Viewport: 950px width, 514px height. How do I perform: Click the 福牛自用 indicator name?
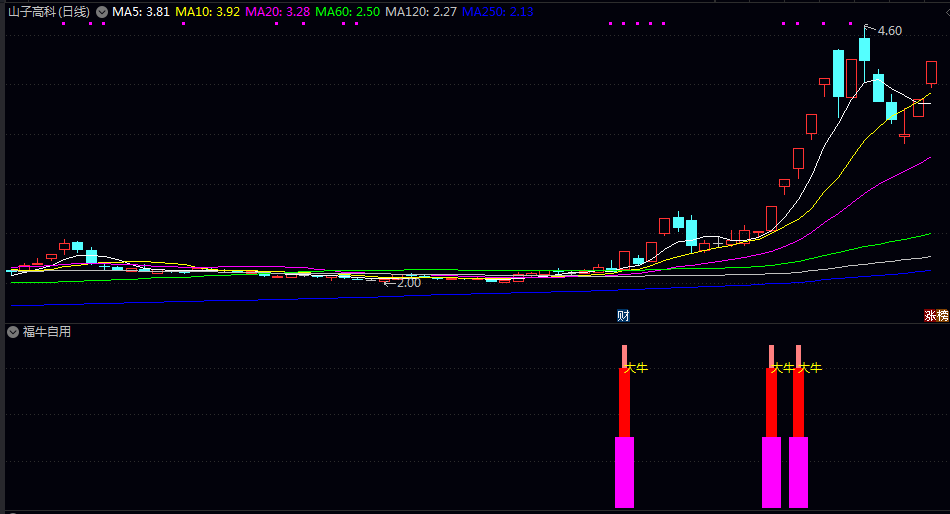coord(47,332)
